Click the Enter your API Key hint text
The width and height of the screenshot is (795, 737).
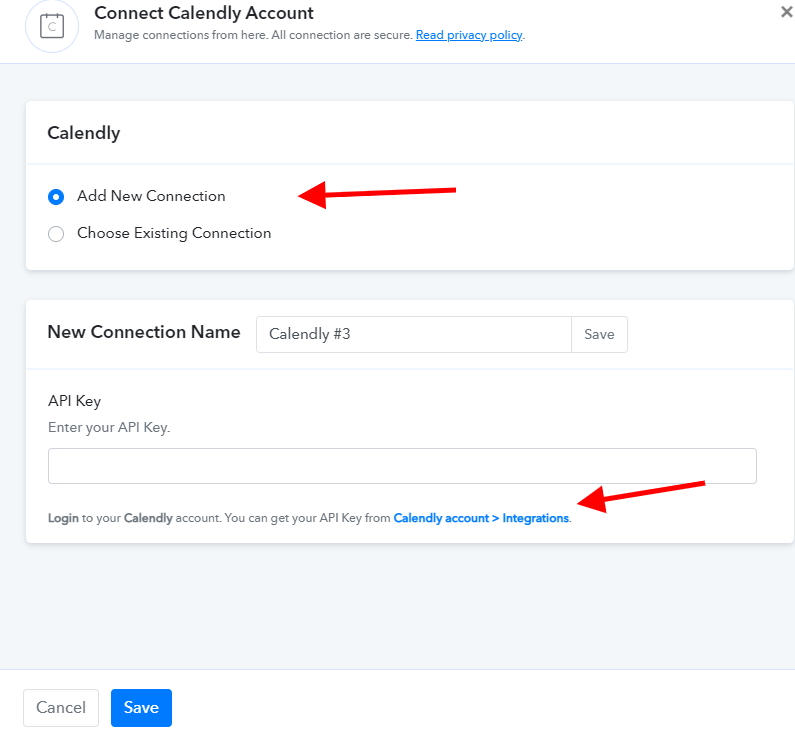pyautogui.click(x=109, y=428)
